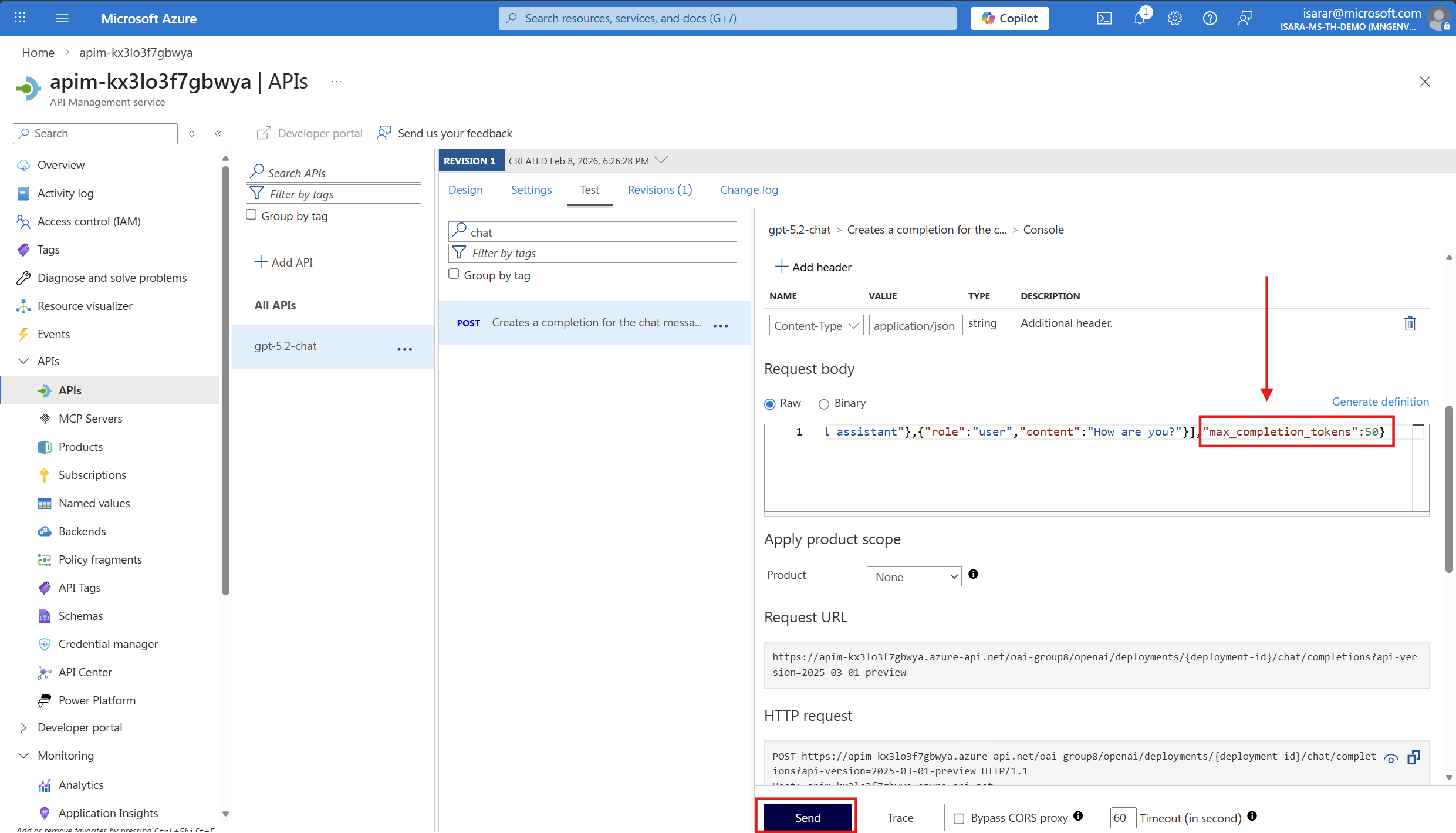
Task: Click the Timeout seconds field
Action: (1123, 818)
